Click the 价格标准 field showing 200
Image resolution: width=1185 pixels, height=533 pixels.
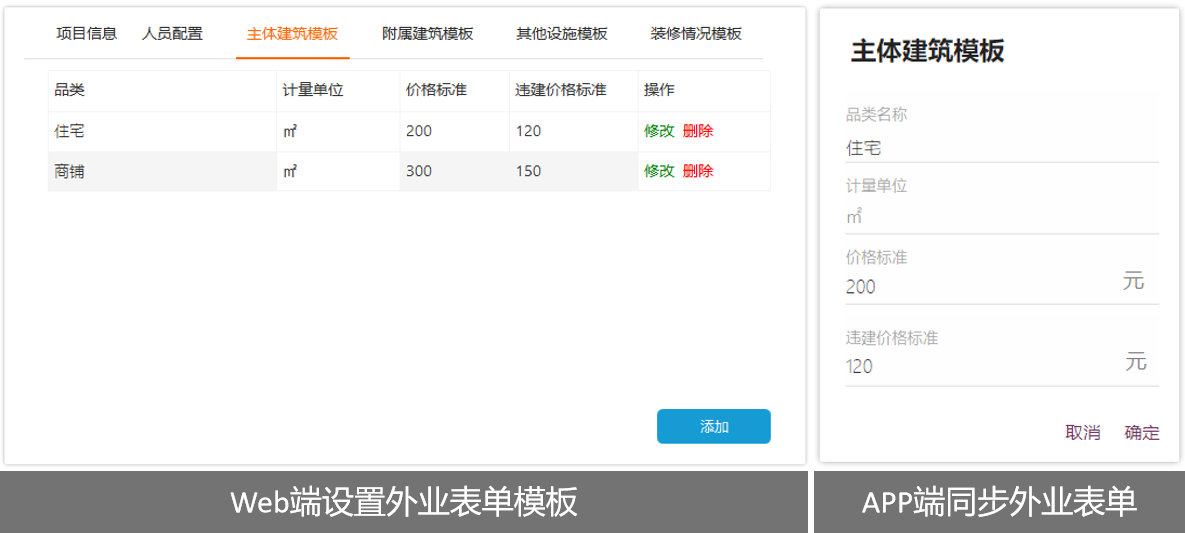980,287
